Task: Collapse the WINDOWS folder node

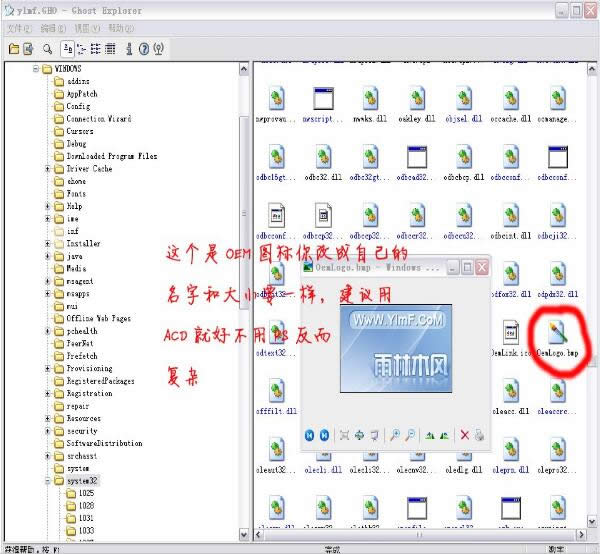Action: point(36,69)
